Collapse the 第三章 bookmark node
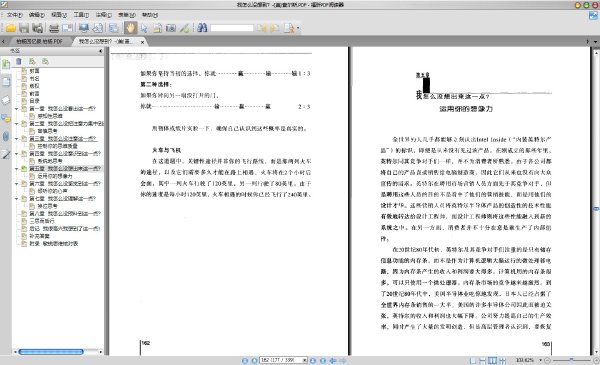 (16, 139)
